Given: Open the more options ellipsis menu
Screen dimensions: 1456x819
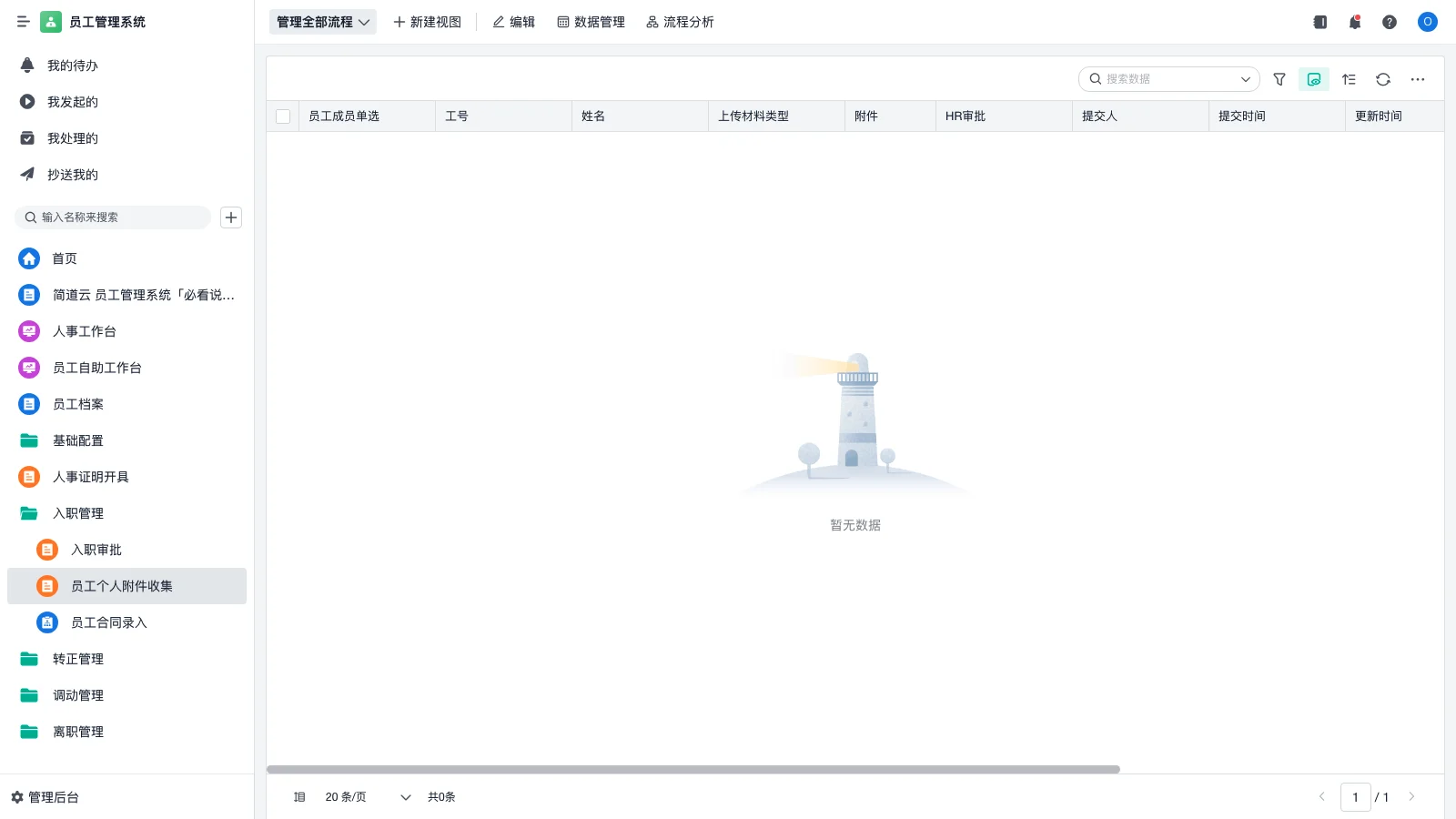Looking at the screenshot, I should pos(1418,79).
